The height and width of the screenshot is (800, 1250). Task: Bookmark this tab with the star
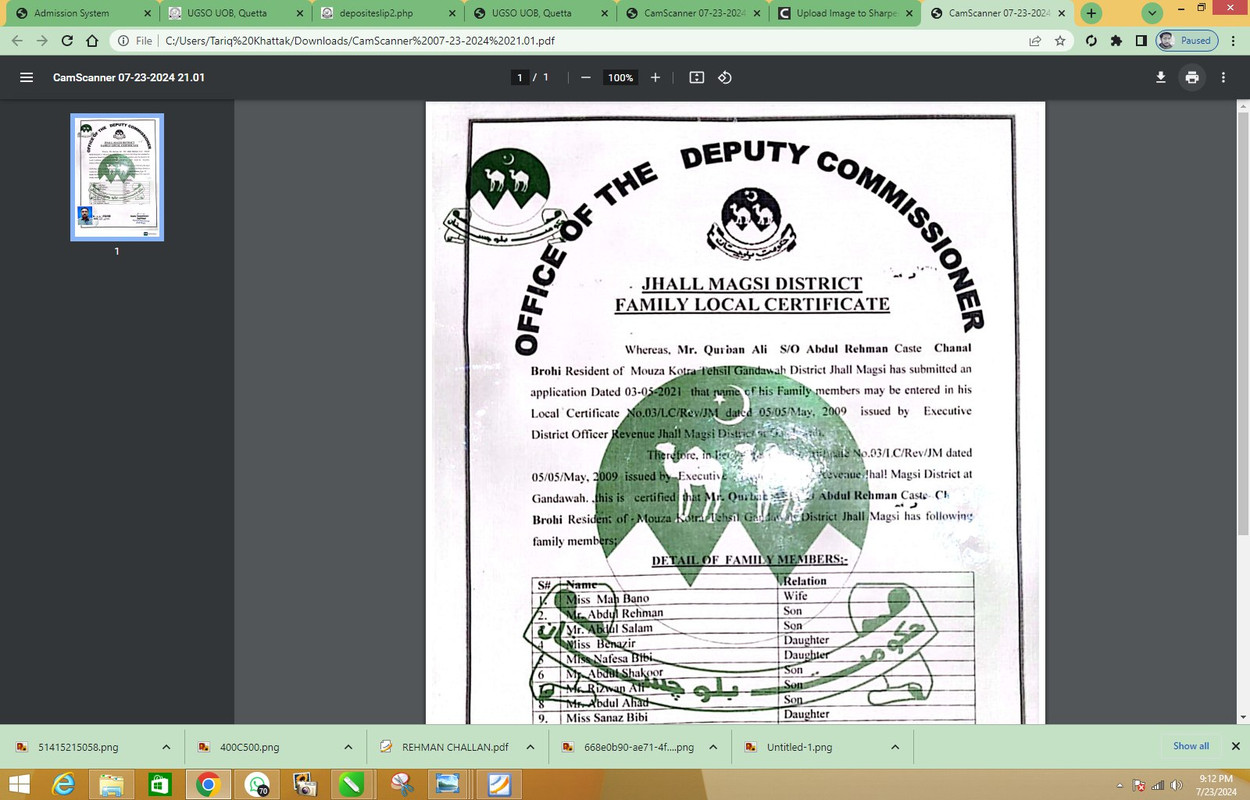point(1060,41)
